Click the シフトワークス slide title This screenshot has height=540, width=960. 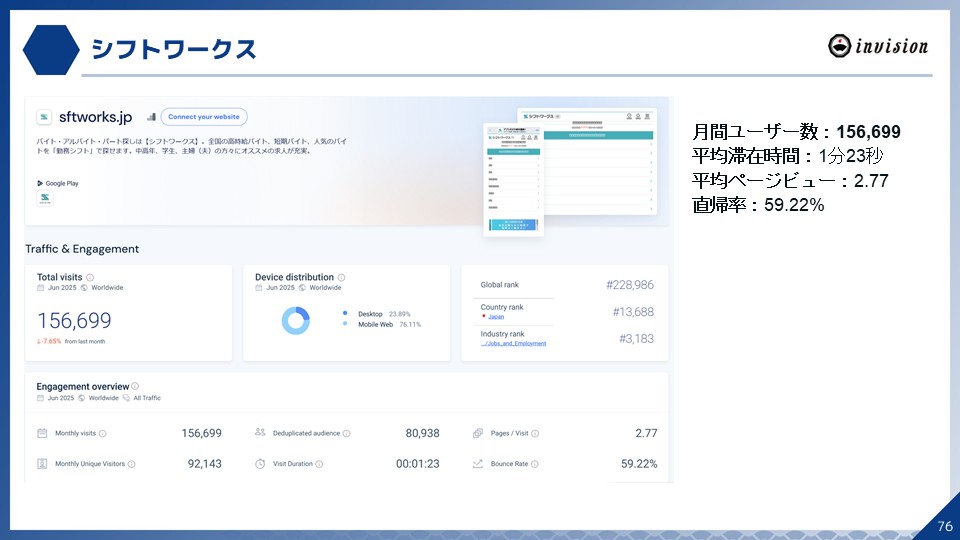tap(174, 49)
